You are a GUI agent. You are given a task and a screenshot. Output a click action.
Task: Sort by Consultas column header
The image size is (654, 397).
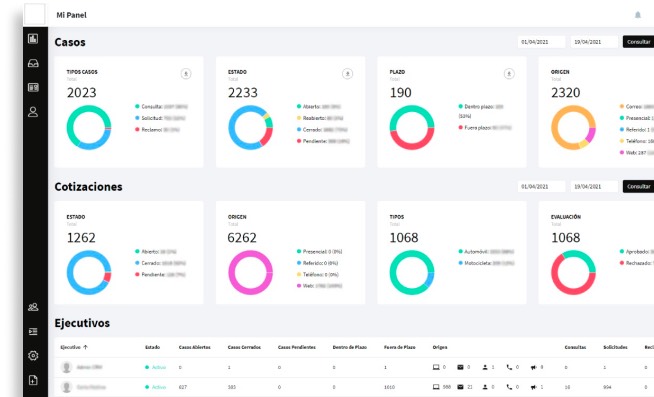pyautogui.click(x=575, y=347)
